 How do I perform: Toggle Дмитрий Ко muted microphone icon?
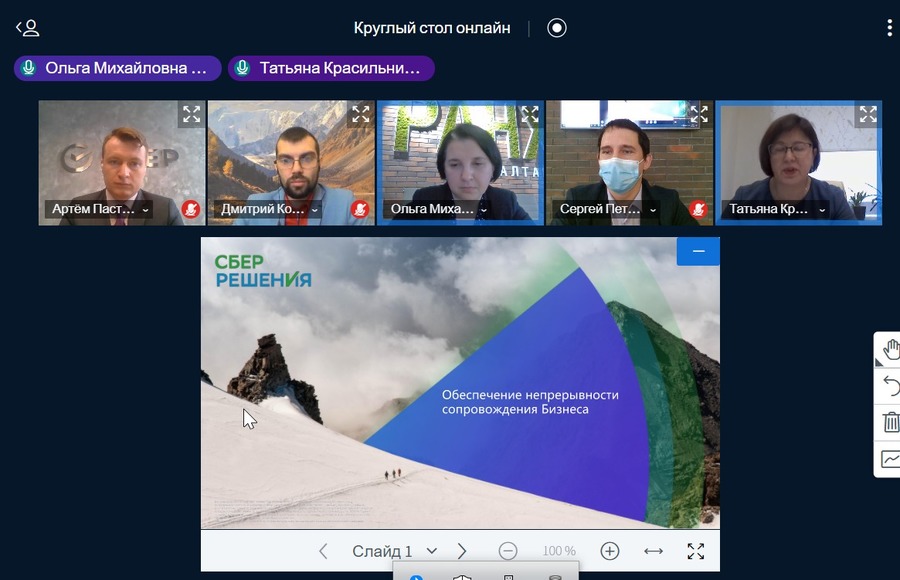coord(360,209)
